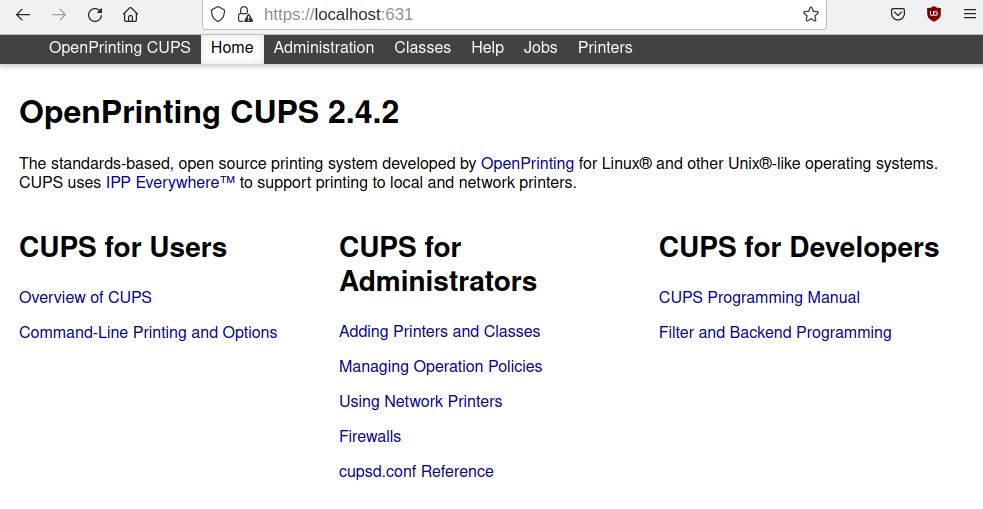
Task: Bookmark this page with the star icon
Action: click(x=811, y=14)
